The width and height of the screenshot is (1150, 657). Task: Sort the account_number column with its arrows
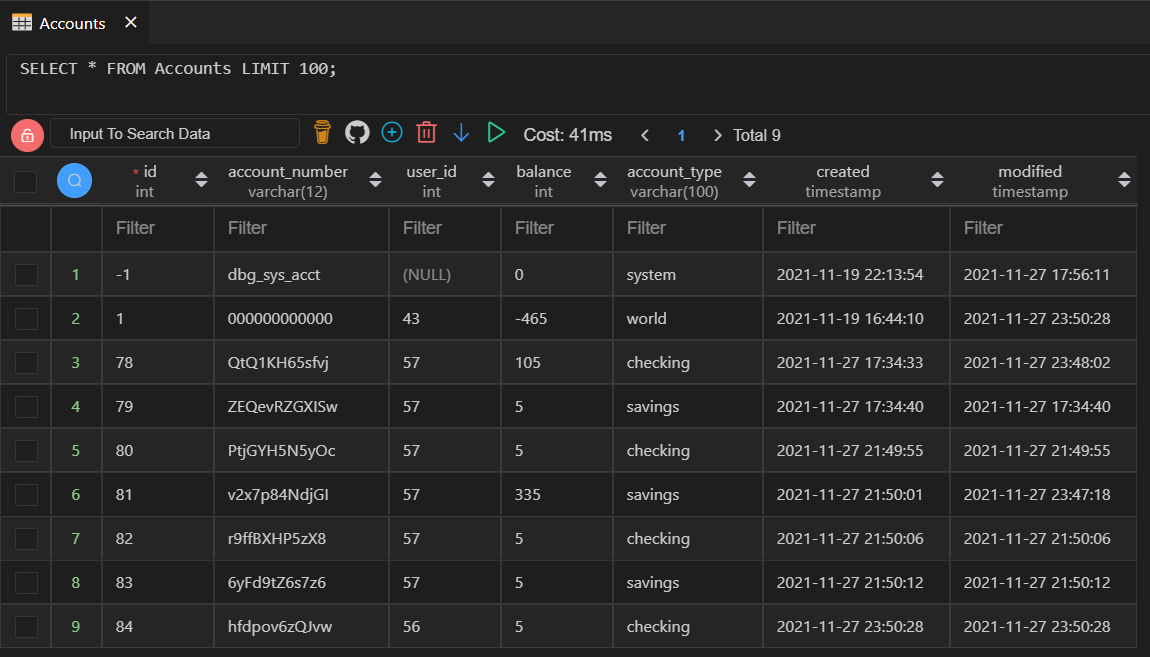(375, 180)
